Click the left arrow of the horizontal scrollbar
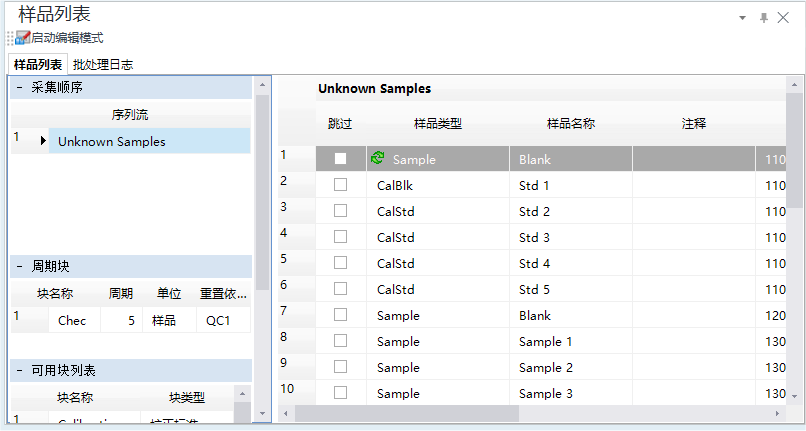Image resolution: width=806 pixels, height=431 pixels. [x=286, y=414]
